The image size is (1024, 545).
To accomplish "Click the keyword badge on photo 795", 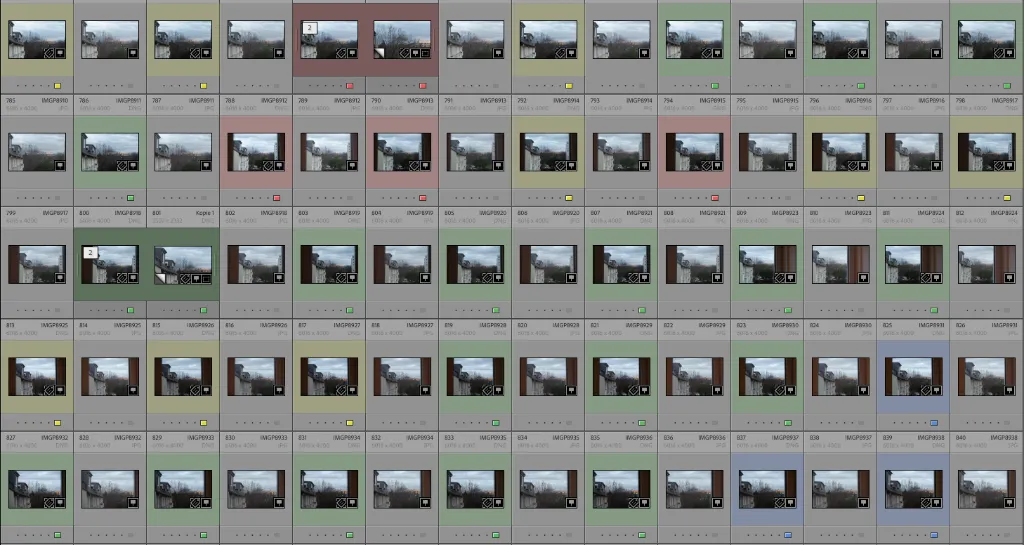I will [x=791, y=166].
